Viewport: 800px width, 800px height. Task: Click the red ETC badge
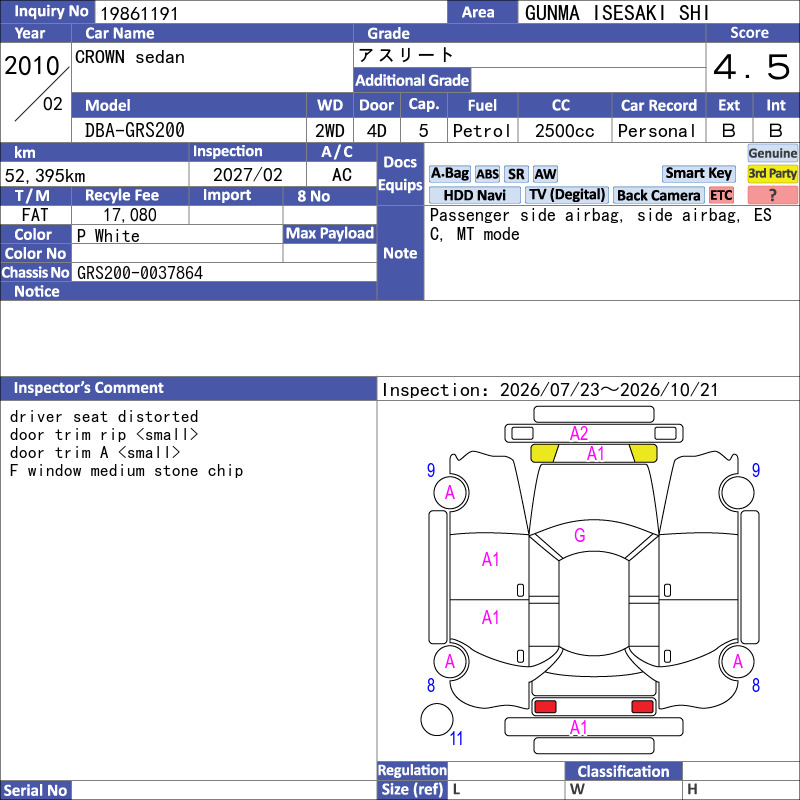[721, 195]
